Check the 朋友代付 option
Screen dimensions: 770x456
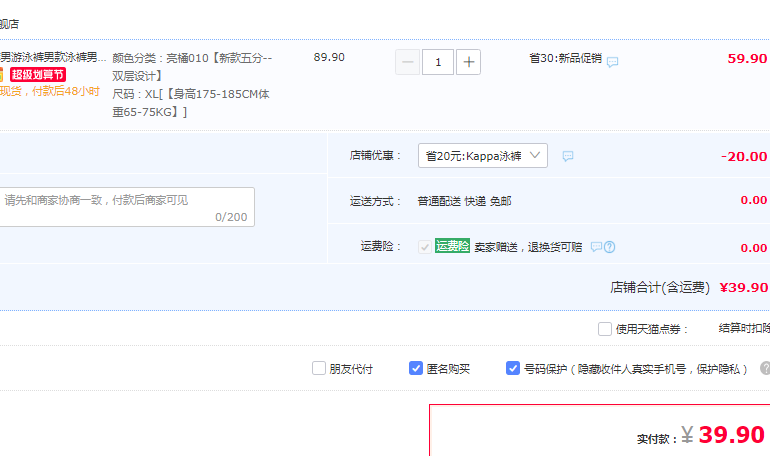[319, 368]
